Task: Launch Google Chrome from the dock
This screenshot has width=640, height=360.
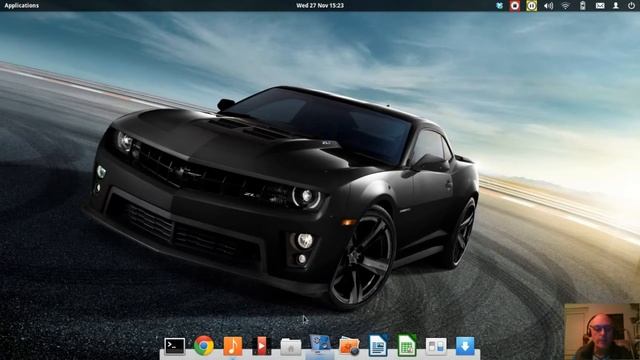Action: click(204, 346)
